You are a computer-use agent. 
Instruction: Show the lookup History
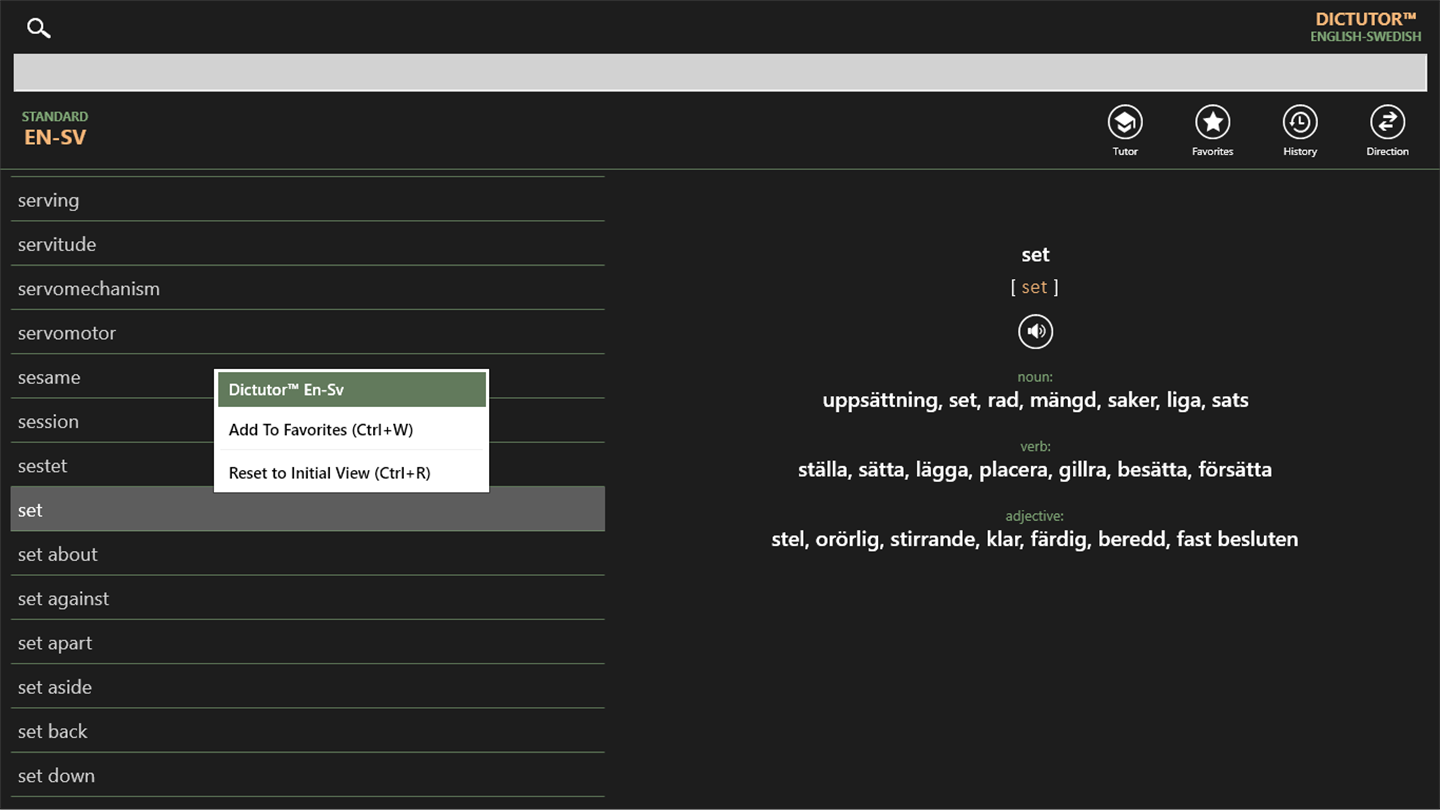click(x=1300, y=131)
